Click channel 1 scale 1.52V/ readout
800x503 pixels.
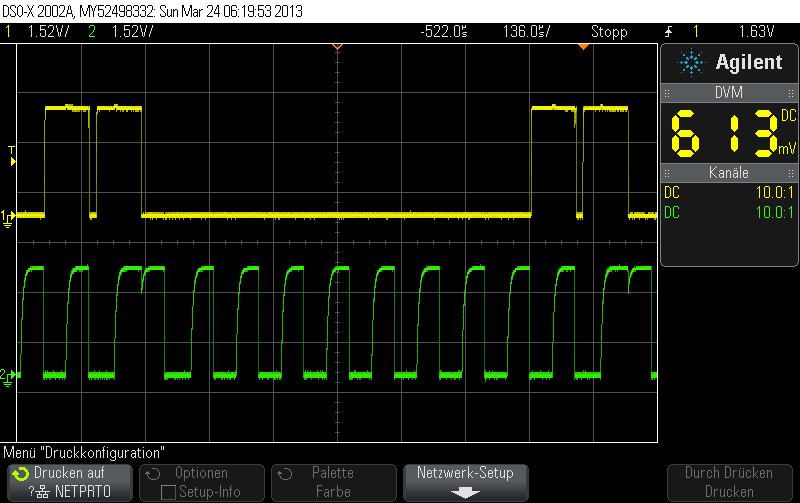coord(48,32)
